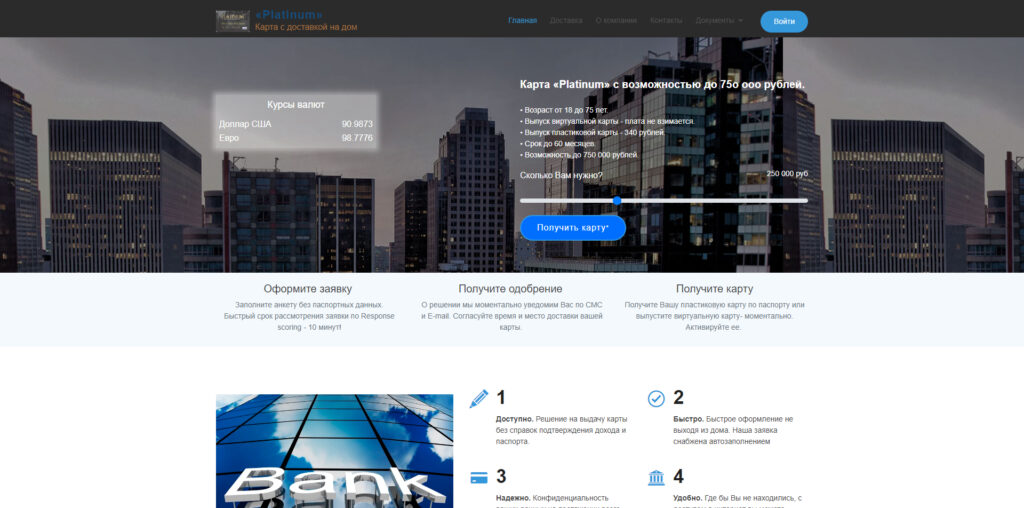Click the Получить карту button

(573, 228)
